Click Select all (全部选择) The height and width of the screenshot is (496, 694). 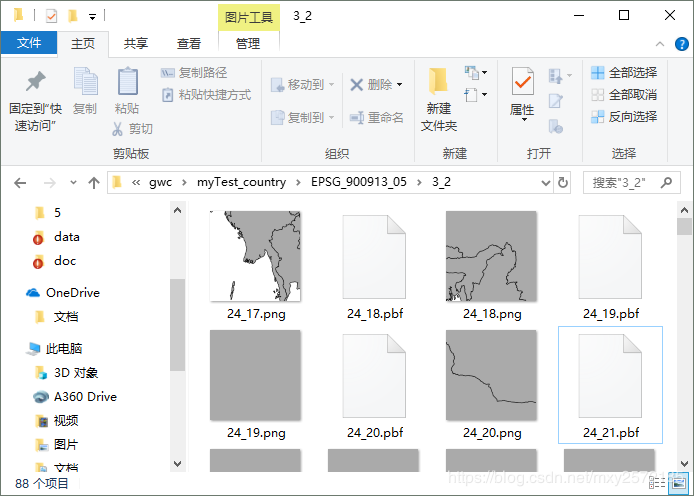tap(624, 73)
